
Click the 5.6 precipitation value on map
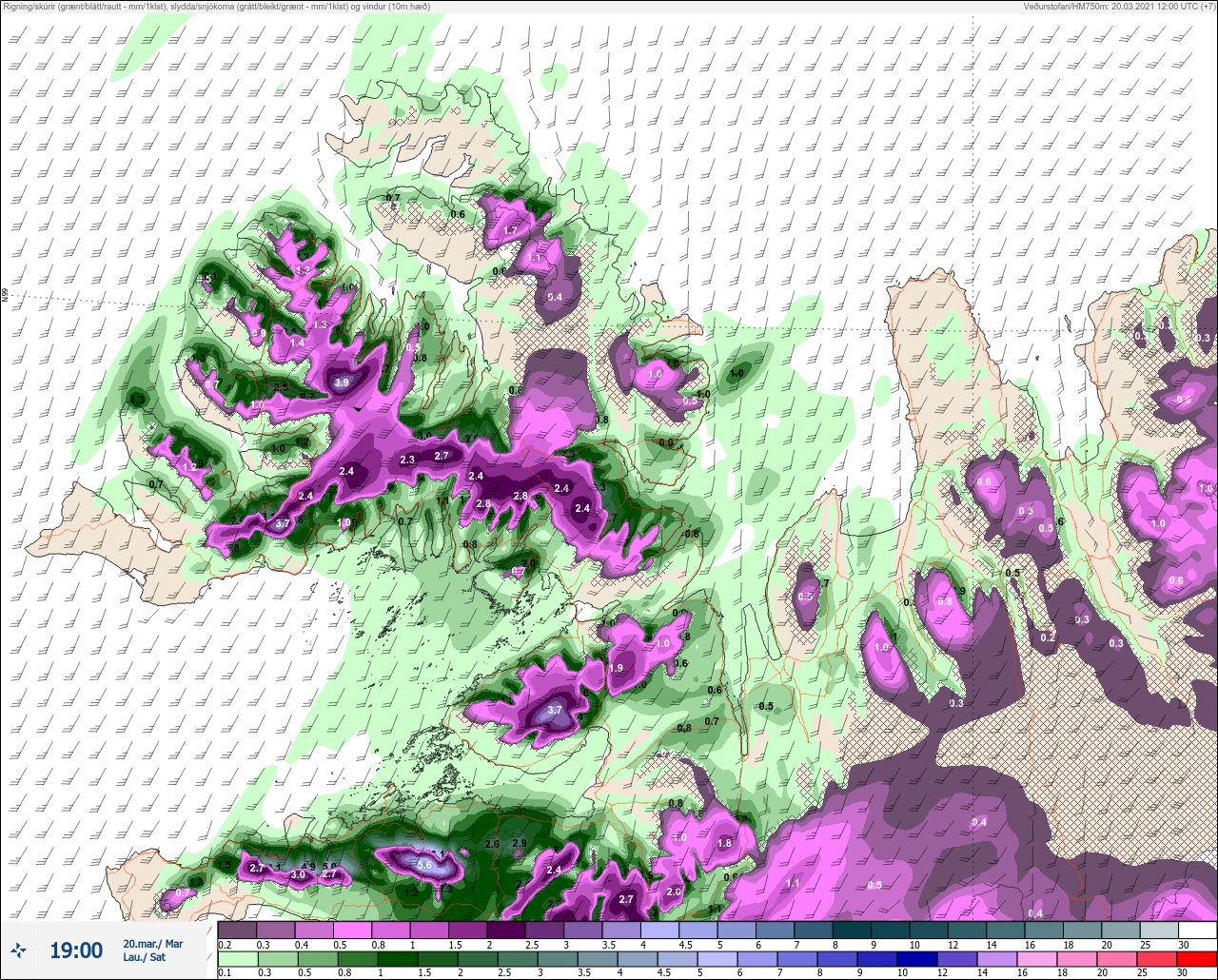point(424,866)
